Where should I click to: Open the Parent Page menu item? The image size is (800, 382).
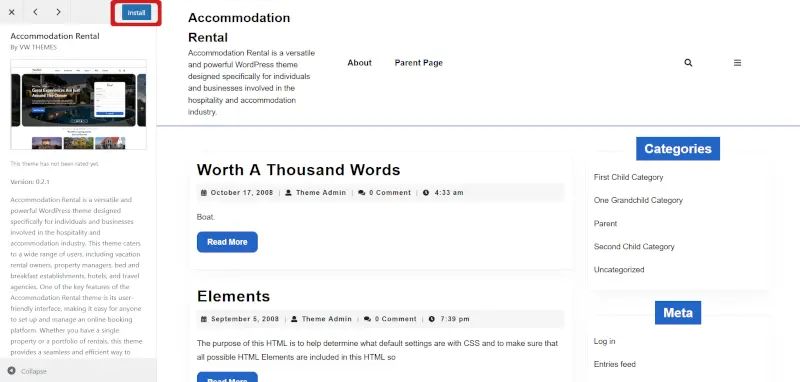click(x=418, y=63)
